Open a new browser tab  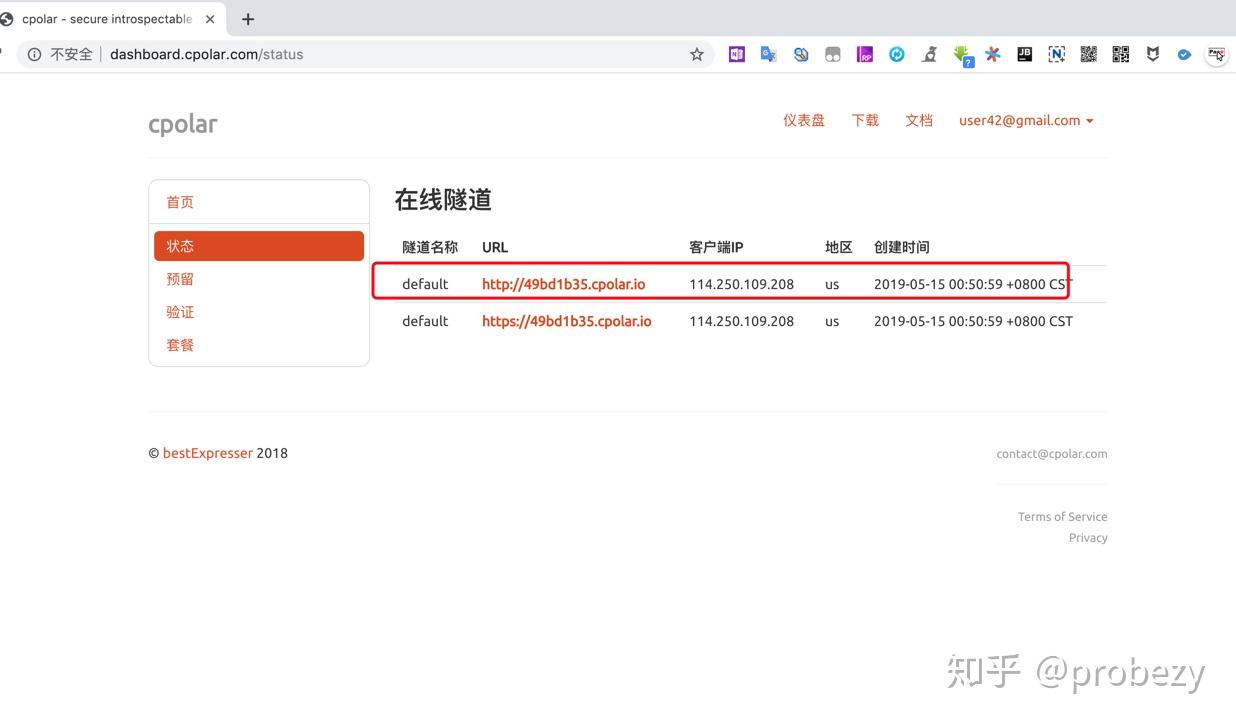[246, 18]
